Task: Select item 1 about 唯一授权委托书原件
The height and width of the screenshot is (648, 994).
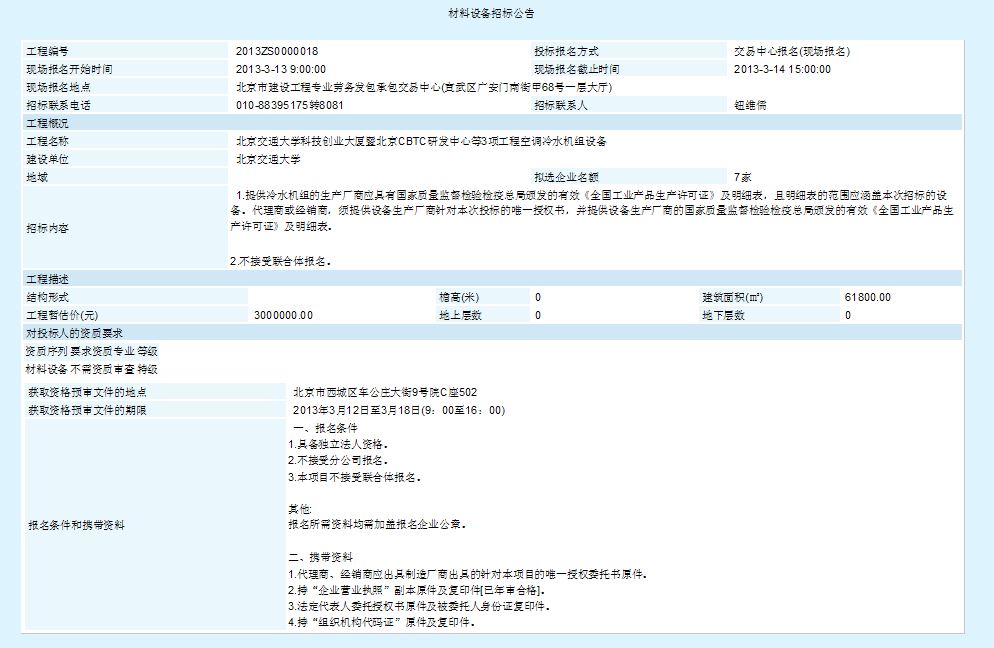Action: pyautogui.click(x=467, y=574)
